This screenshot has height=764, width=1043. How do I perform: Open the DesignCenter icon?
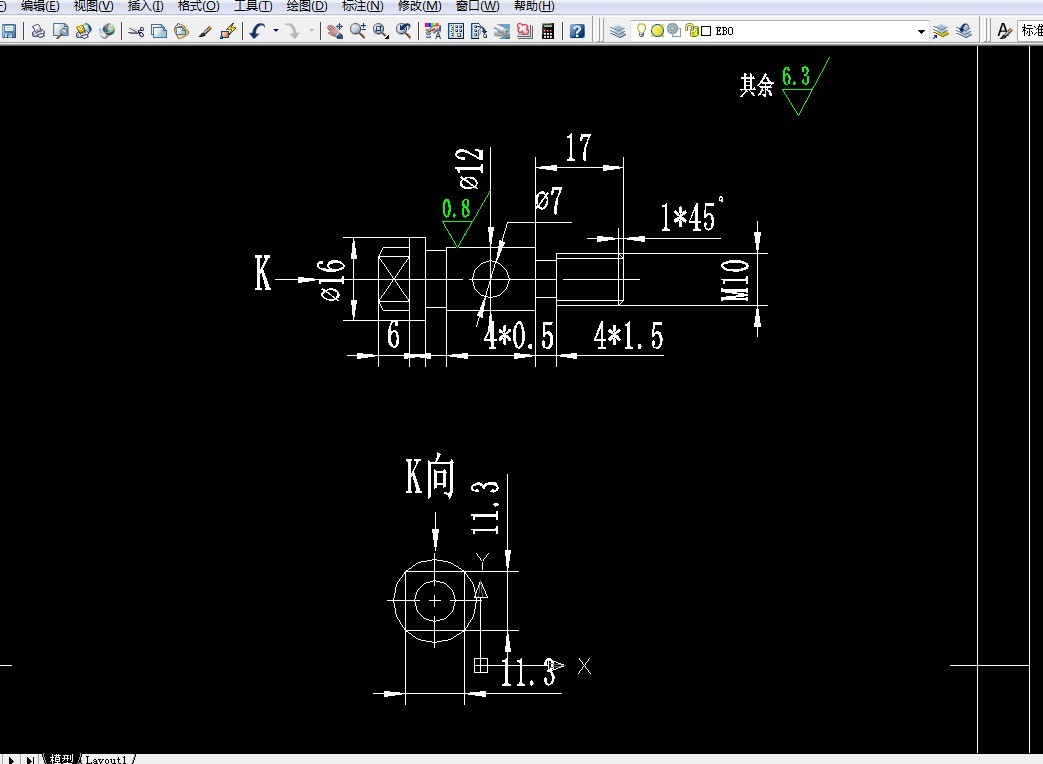click(456, 31)
